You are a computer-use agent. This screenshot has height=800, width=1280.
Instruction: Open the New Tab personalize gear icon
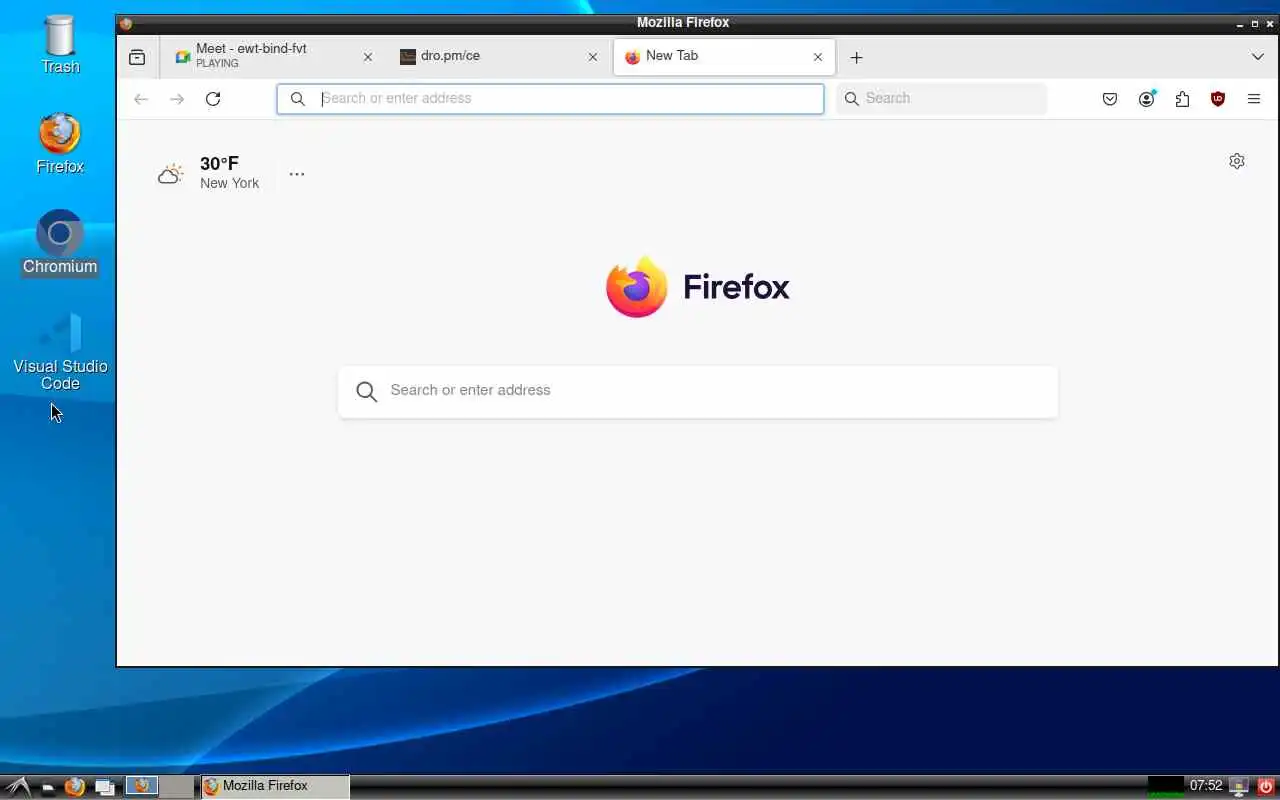pyautogui.click(x=1237, y=161)
